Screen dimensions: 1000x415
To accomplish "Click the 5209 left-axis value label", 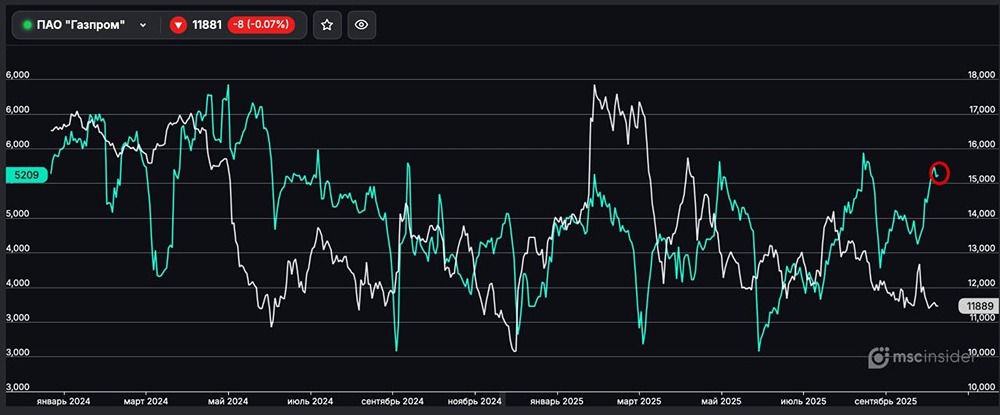I will [25, 175].
